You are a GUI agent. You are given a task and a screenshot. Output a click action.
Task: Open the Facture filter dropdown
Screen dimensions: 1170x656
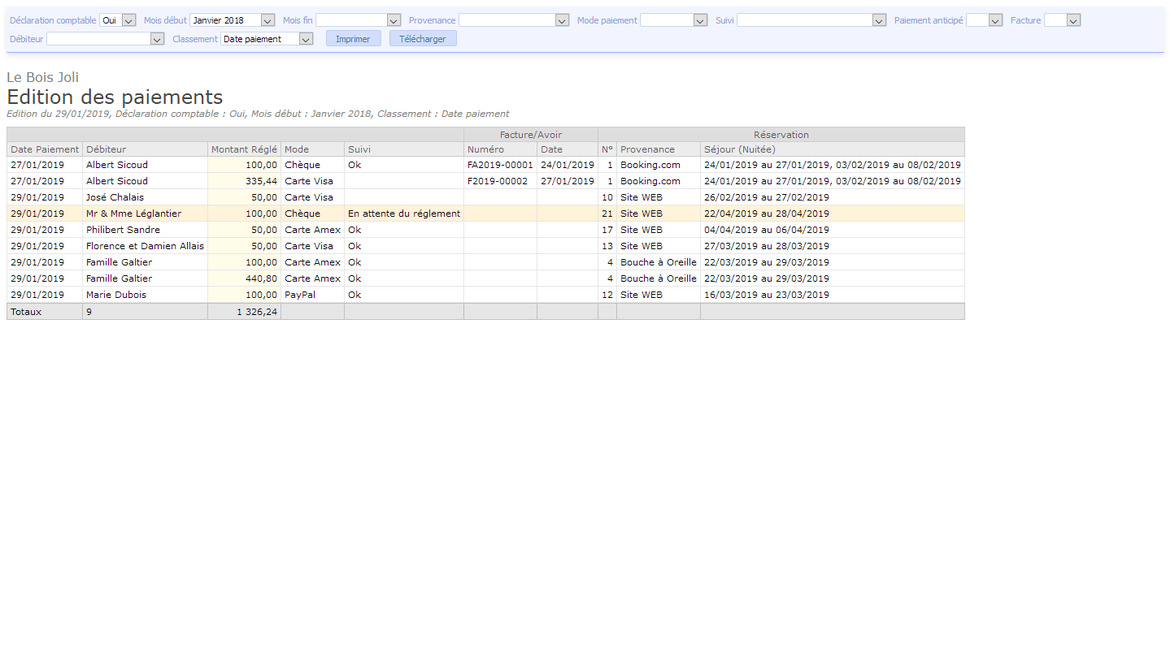[x=1062, y=20]
